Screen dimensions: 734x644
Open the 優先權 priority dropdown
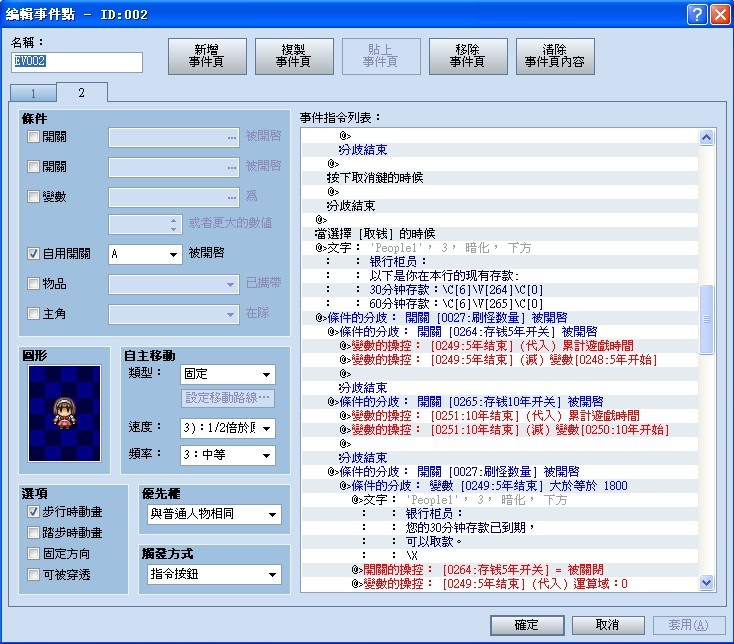coord(214,514)
